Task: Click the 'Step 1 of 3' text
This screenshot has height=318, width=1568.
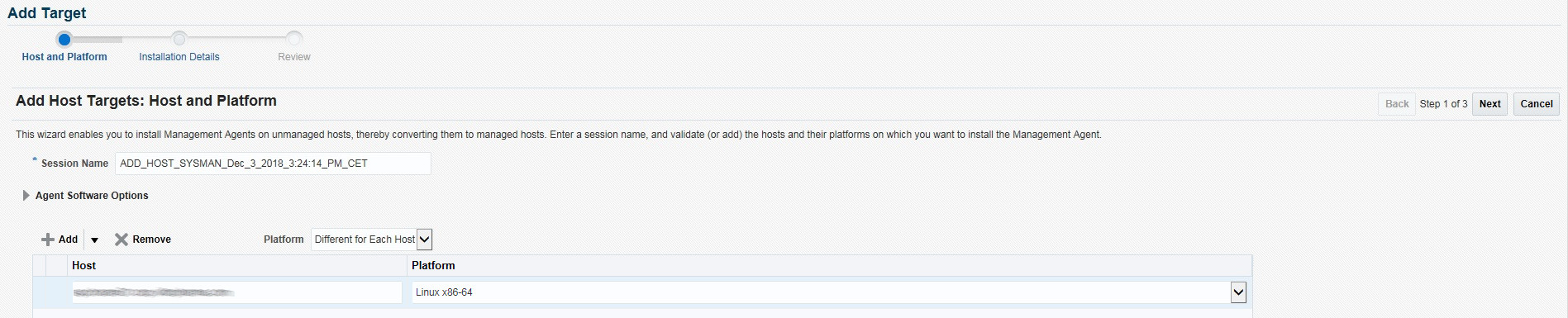Action: [1444, 104]
